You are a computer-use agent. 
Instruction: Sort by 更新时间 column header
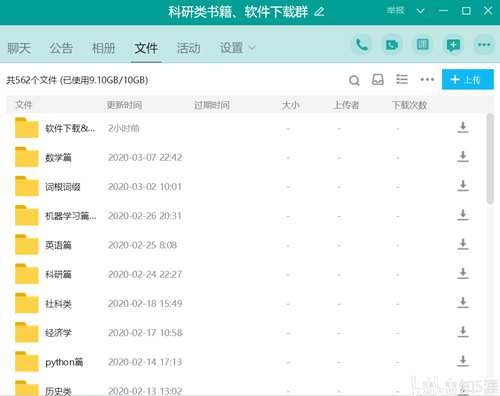click(124, 105)
